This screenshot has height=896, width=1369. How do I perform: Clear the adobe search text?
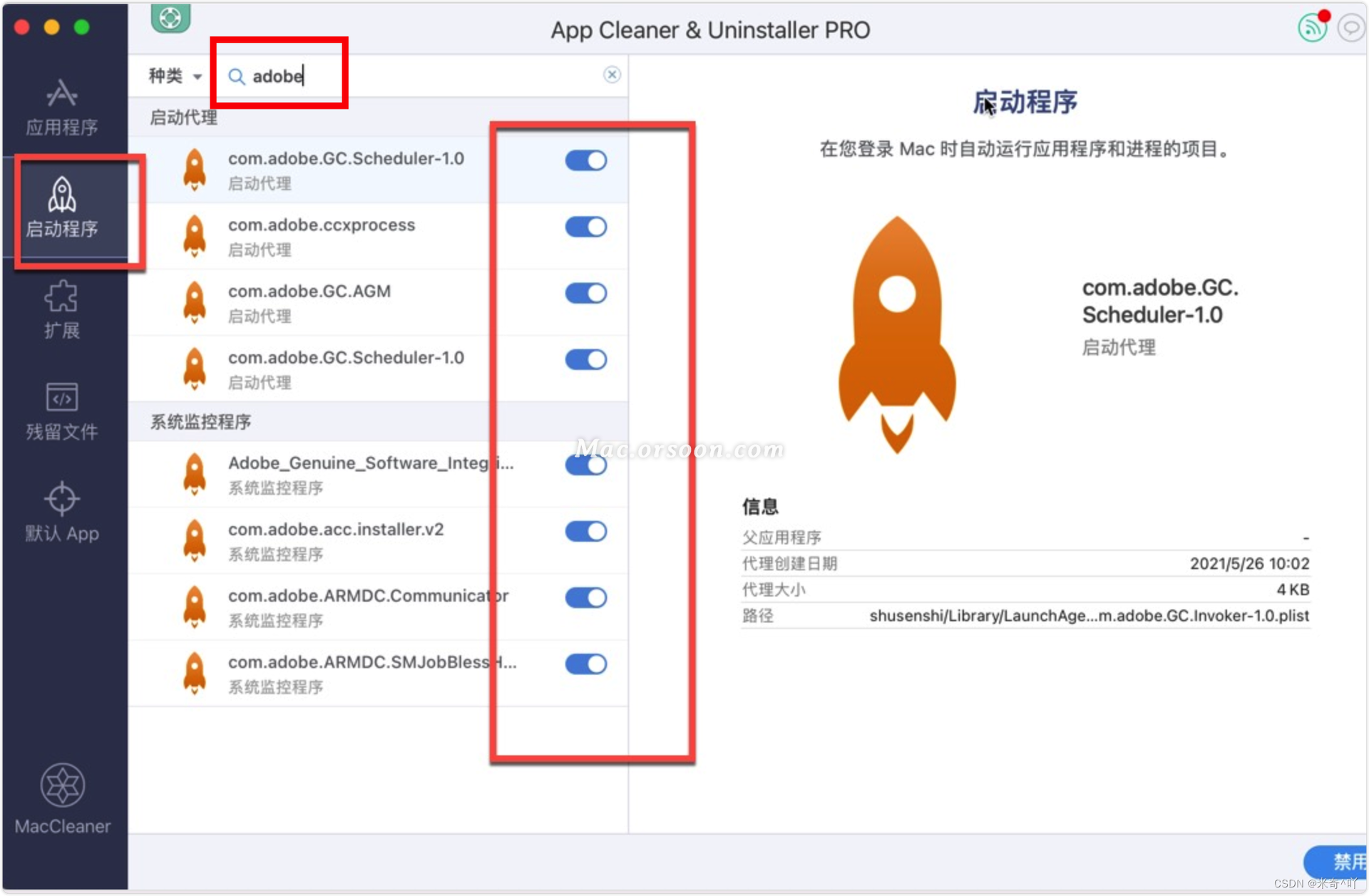click(612, 75)
